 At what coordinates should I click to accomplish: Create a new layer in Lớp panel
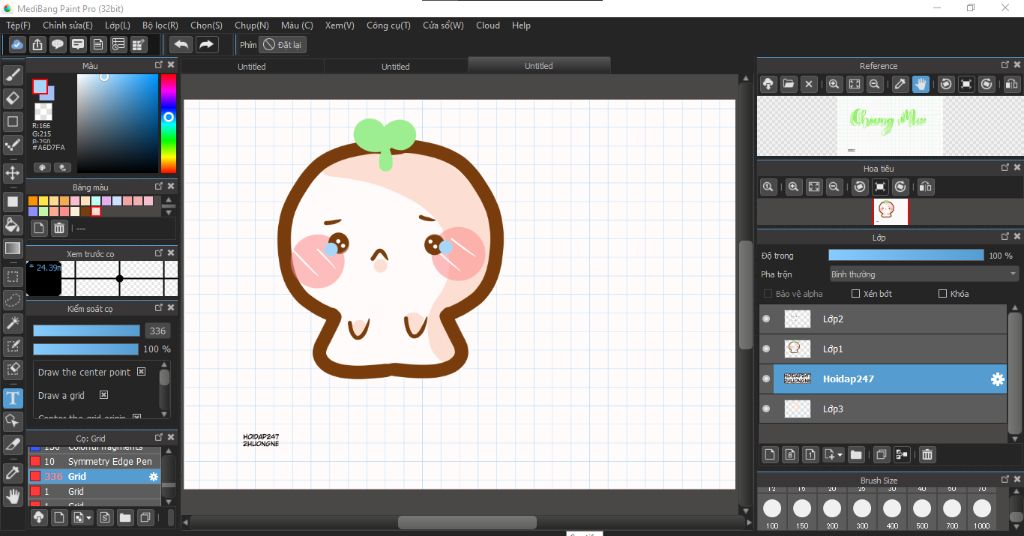coord(770,454)
